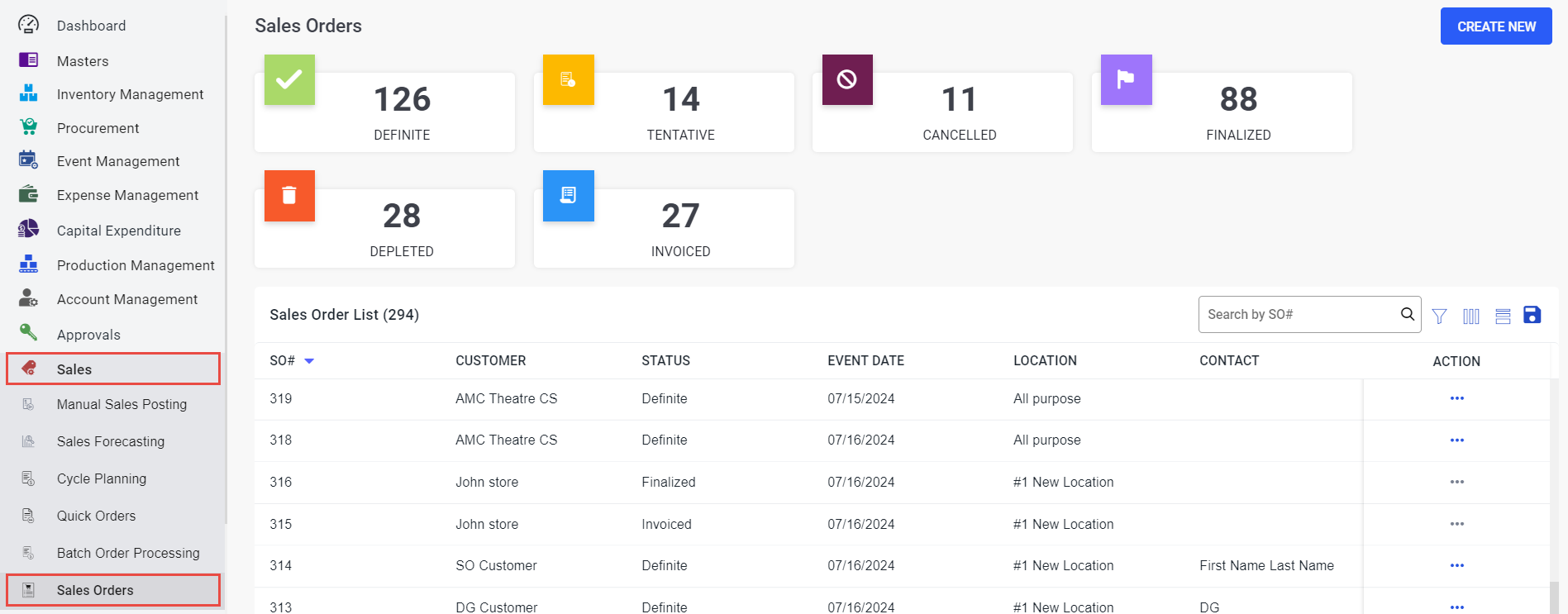Collapse the Sales menu section
This screenshot has width=1568, height=614.
[x=113, y=369]
